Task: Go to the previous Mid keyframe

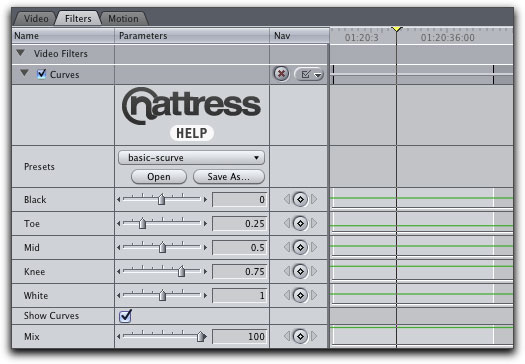Action: (287, 247)
